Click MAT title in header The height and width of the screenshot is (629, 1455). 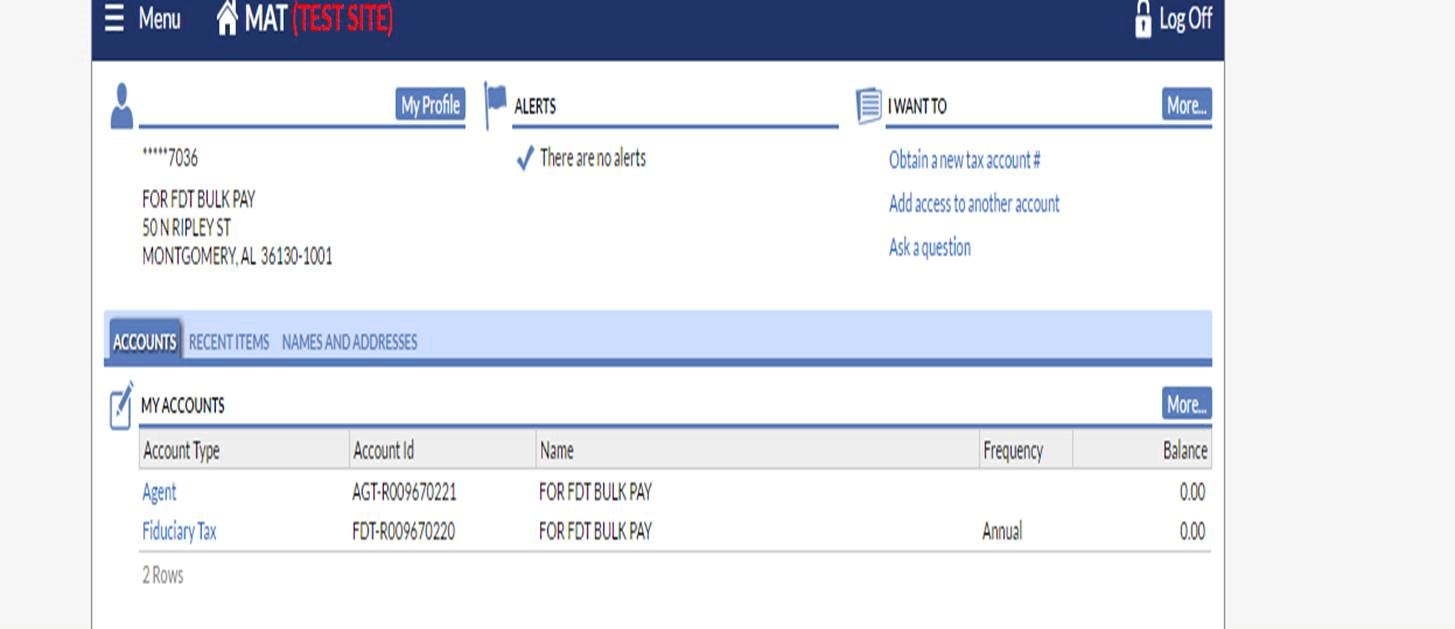[266, 18]
